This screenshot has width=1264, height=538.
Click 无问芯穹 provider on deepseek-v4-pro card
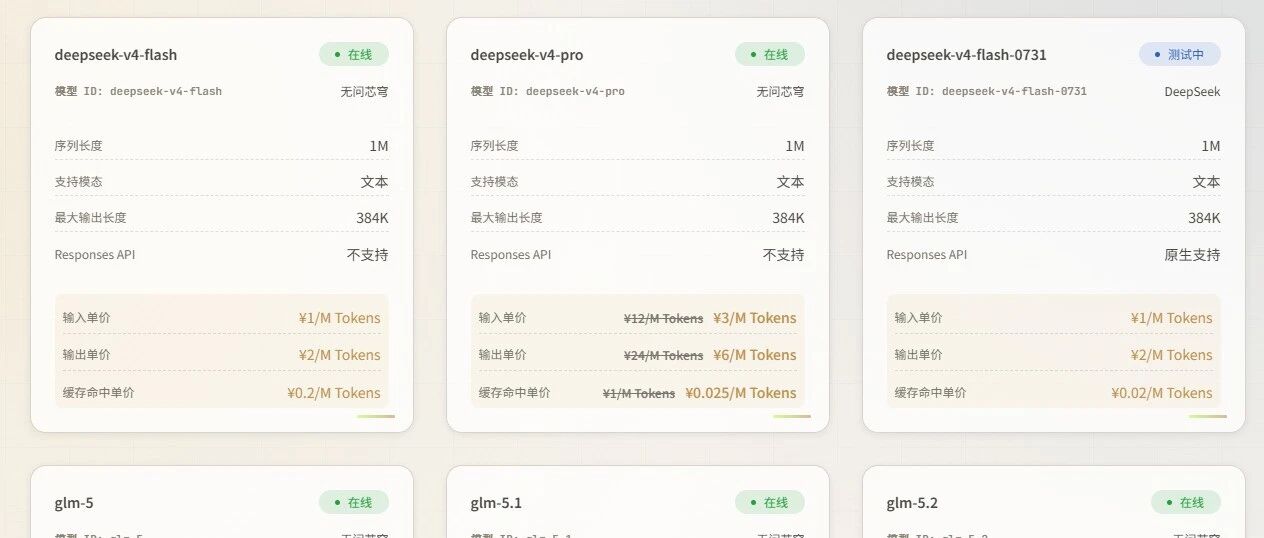(781, 91)
